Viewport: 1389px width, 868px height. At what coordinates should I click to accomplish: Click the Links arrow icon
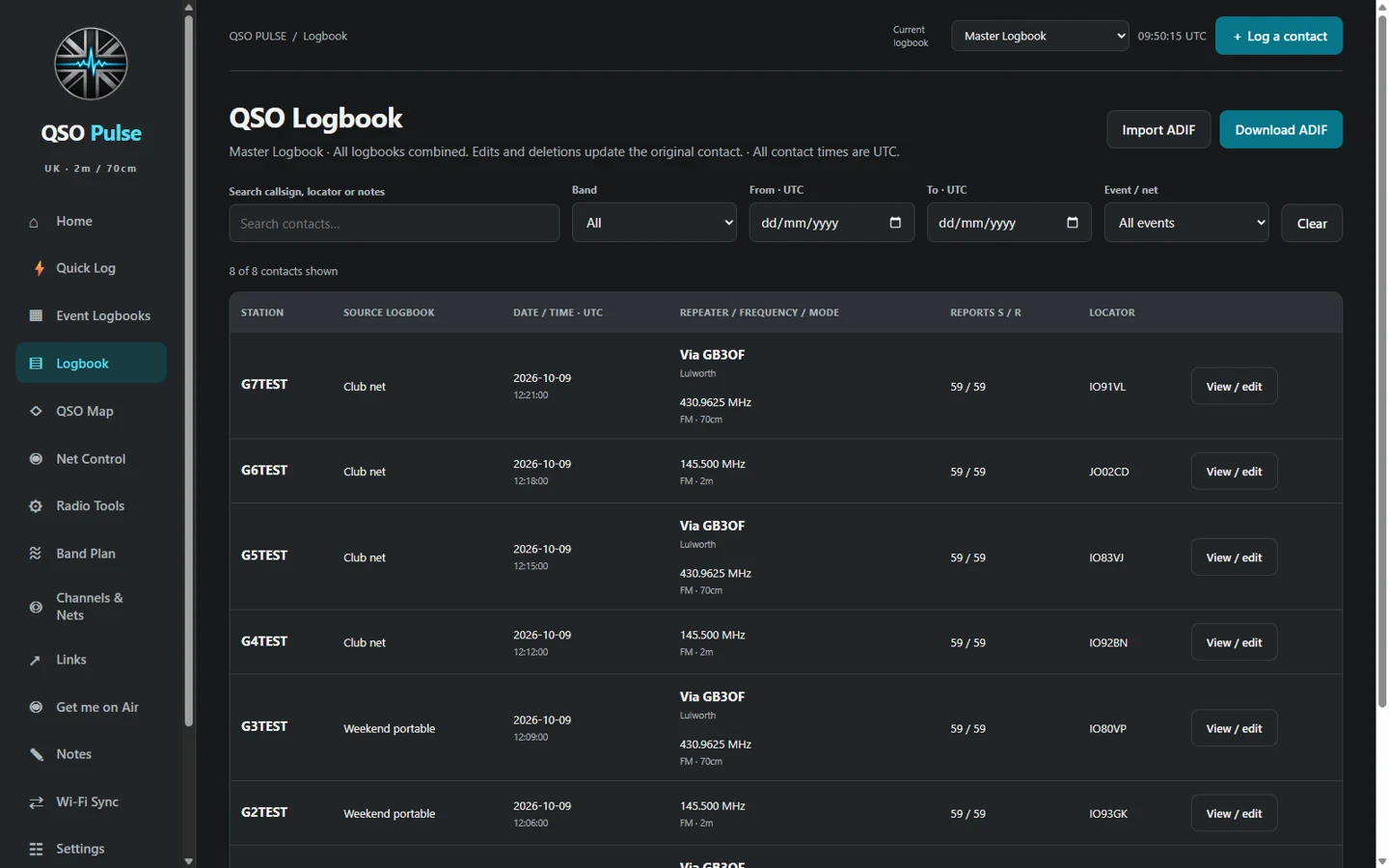36,660
